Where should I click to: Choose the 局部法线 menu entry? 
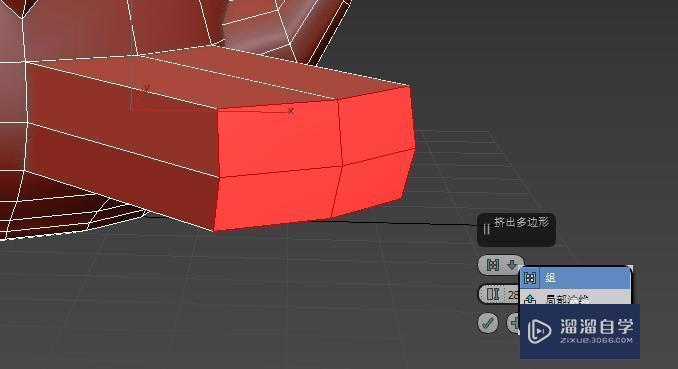click(576, 297)
